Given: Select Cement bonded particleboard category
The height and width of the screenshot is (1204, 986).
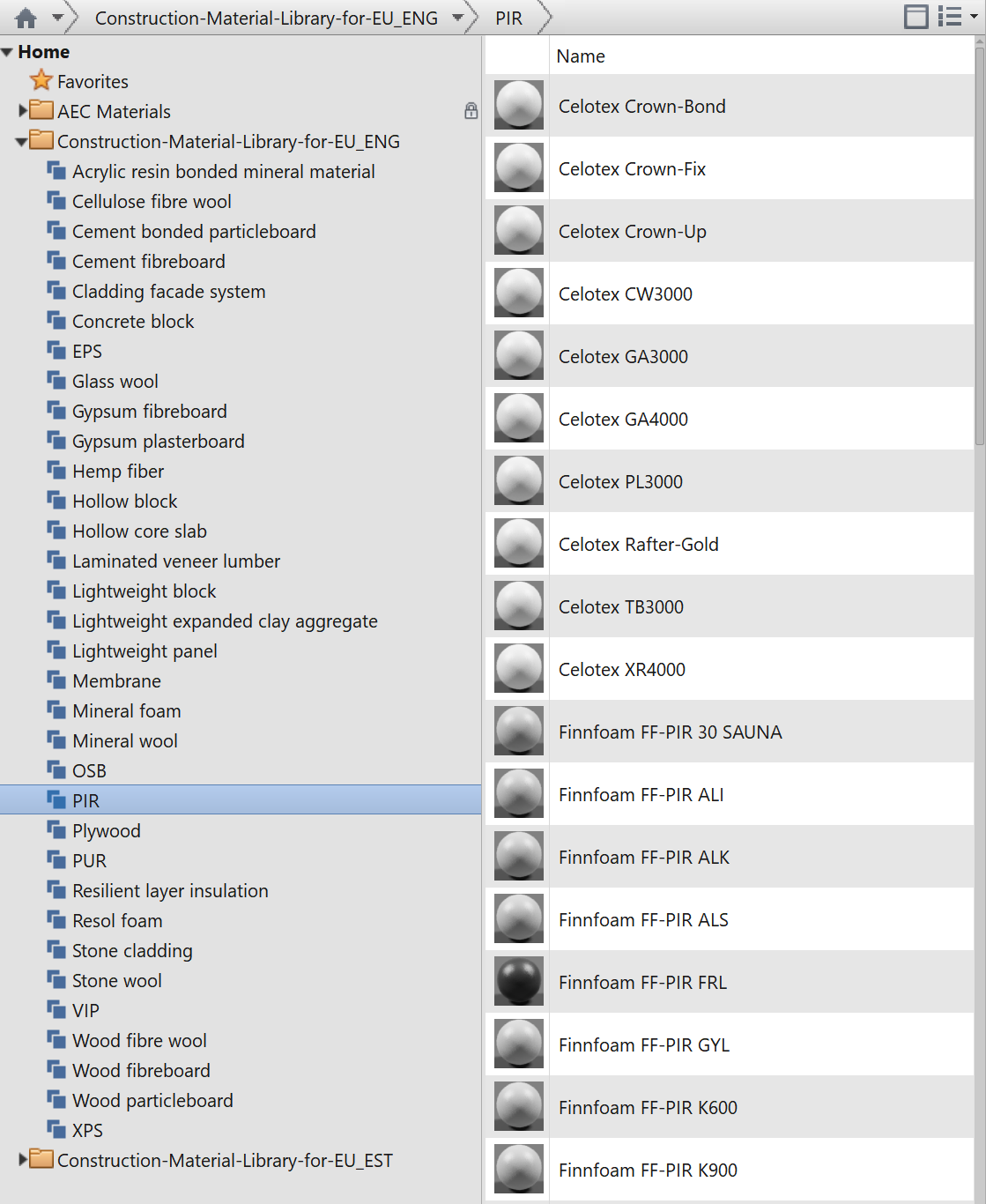Looking at the screenshot, I should click(x=194, y=232).
